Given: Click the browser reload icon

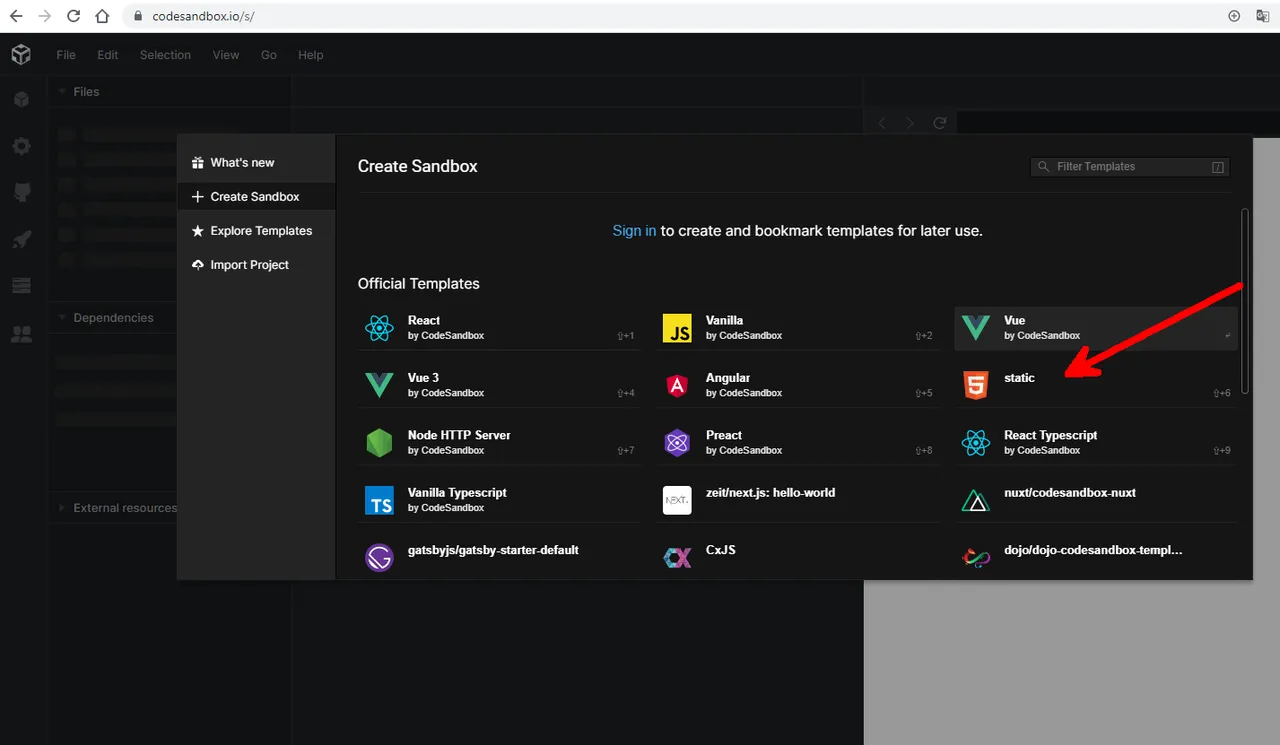Looking at the screenshot, I should tap(73, 16).
